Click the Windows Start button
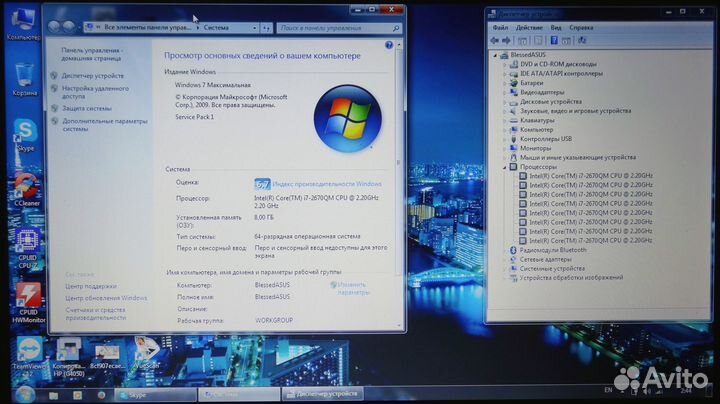Screen dimensions: 720x404 click(x=24, y=394)
